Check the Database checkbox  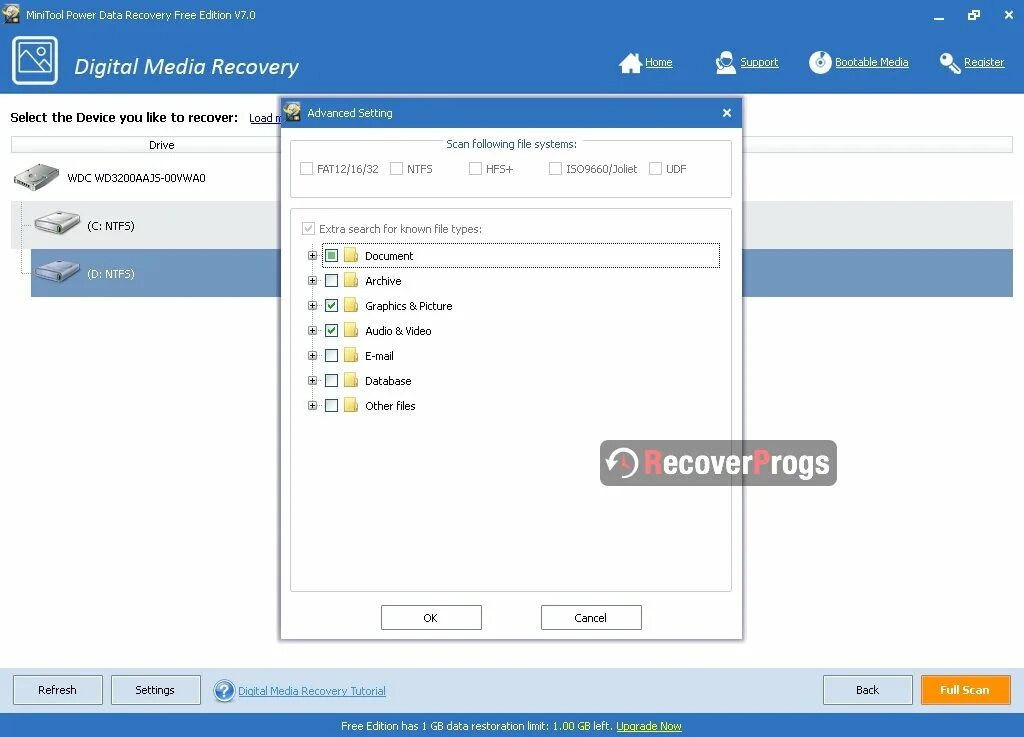pos(332,380)
